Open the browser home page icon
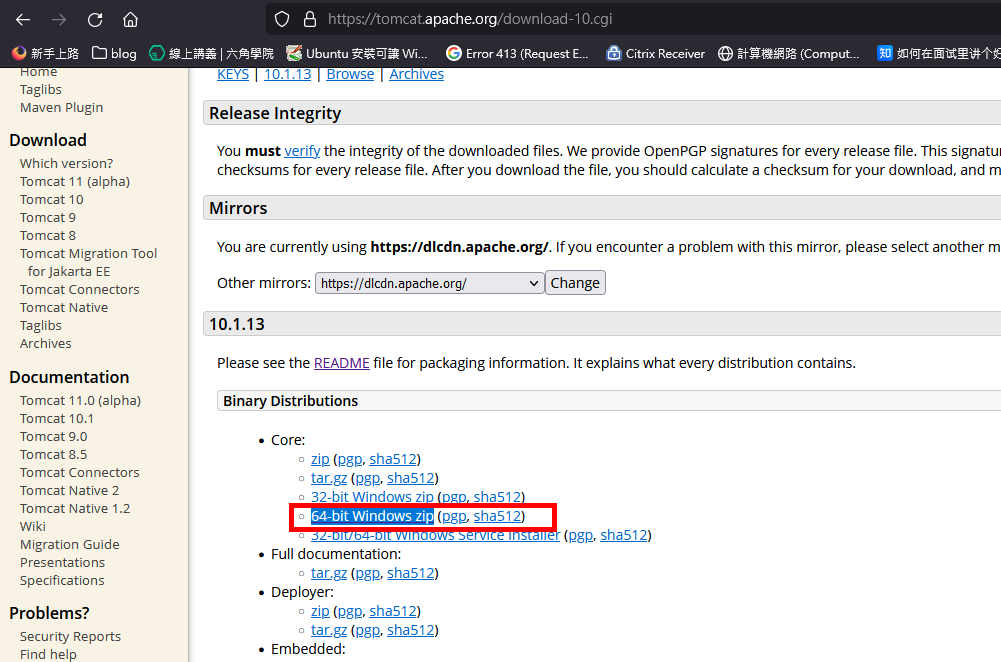The height and width of the screenshot is (662, 1001). [x=130, y=20]
